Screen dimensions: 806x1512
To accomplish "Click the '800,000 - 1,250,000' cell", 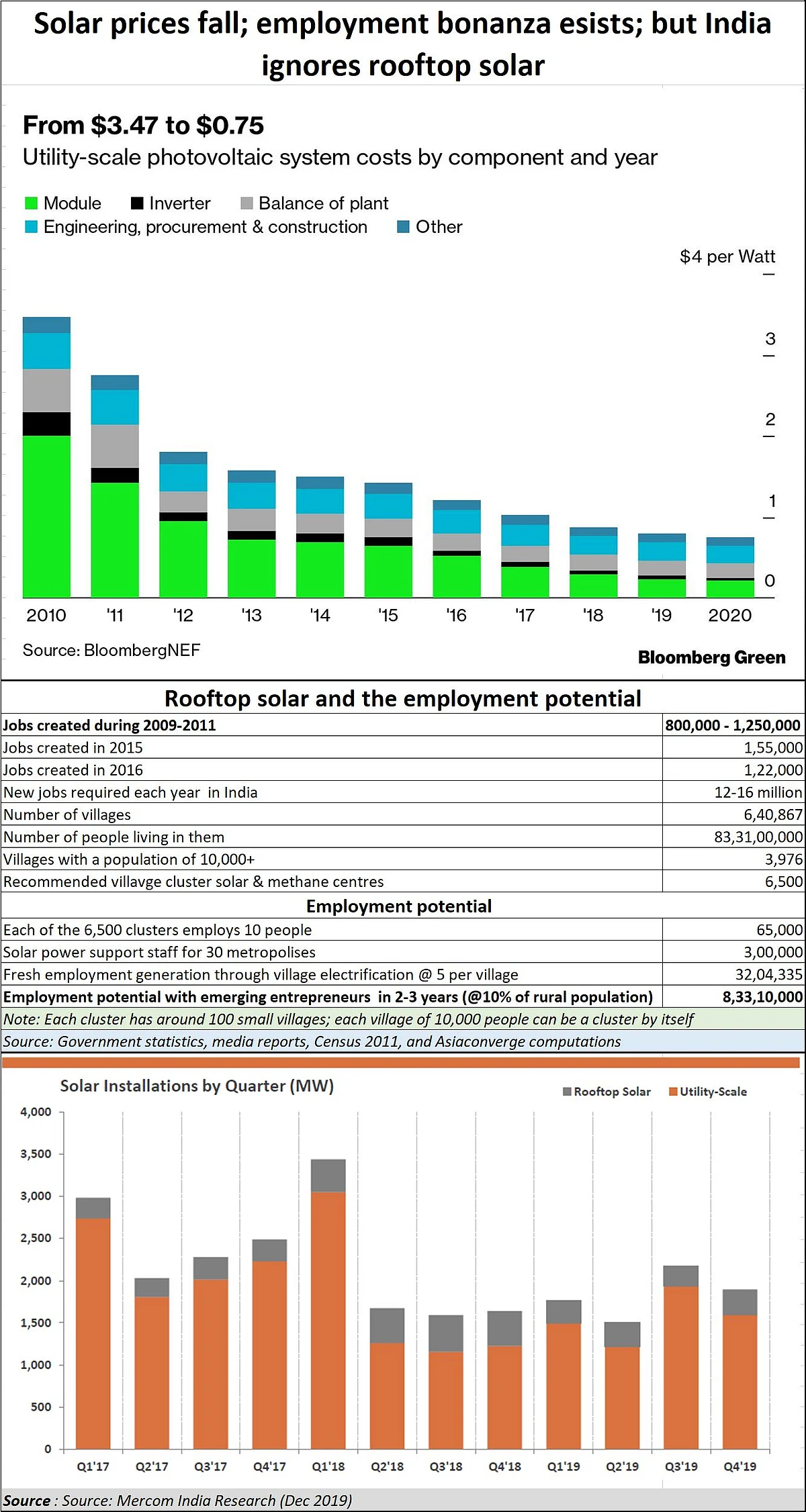I will pyautogui.click(x=733, y=725).
